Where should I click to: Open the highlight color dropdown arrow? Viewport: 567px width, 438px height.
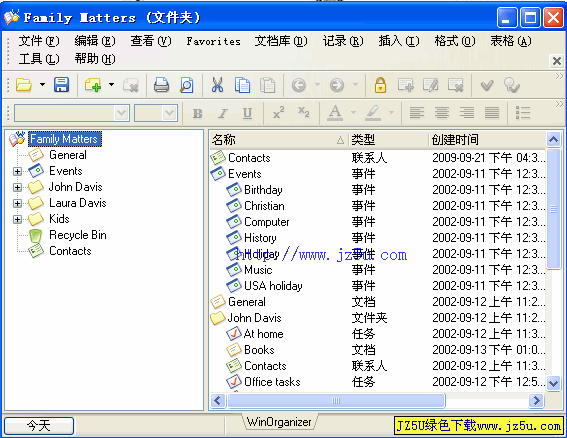pos(392,113)
